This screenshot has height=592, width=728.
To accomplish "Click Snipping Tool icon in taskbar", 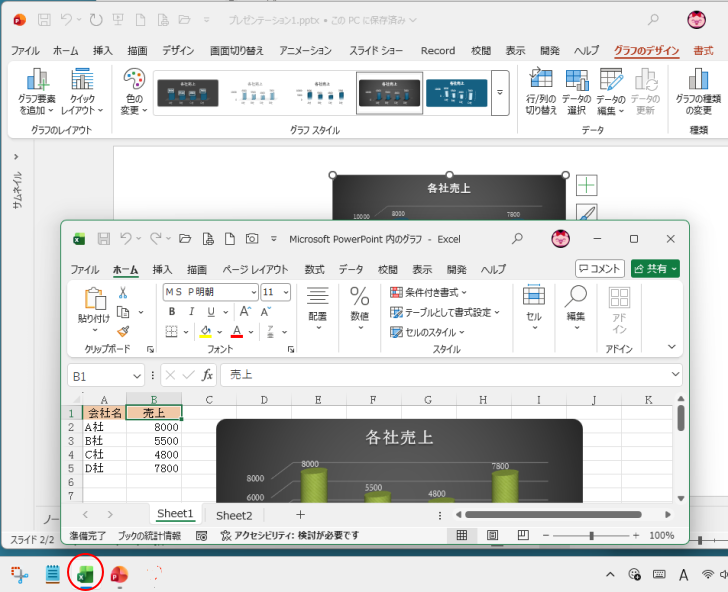I will [x=20, y=575].
